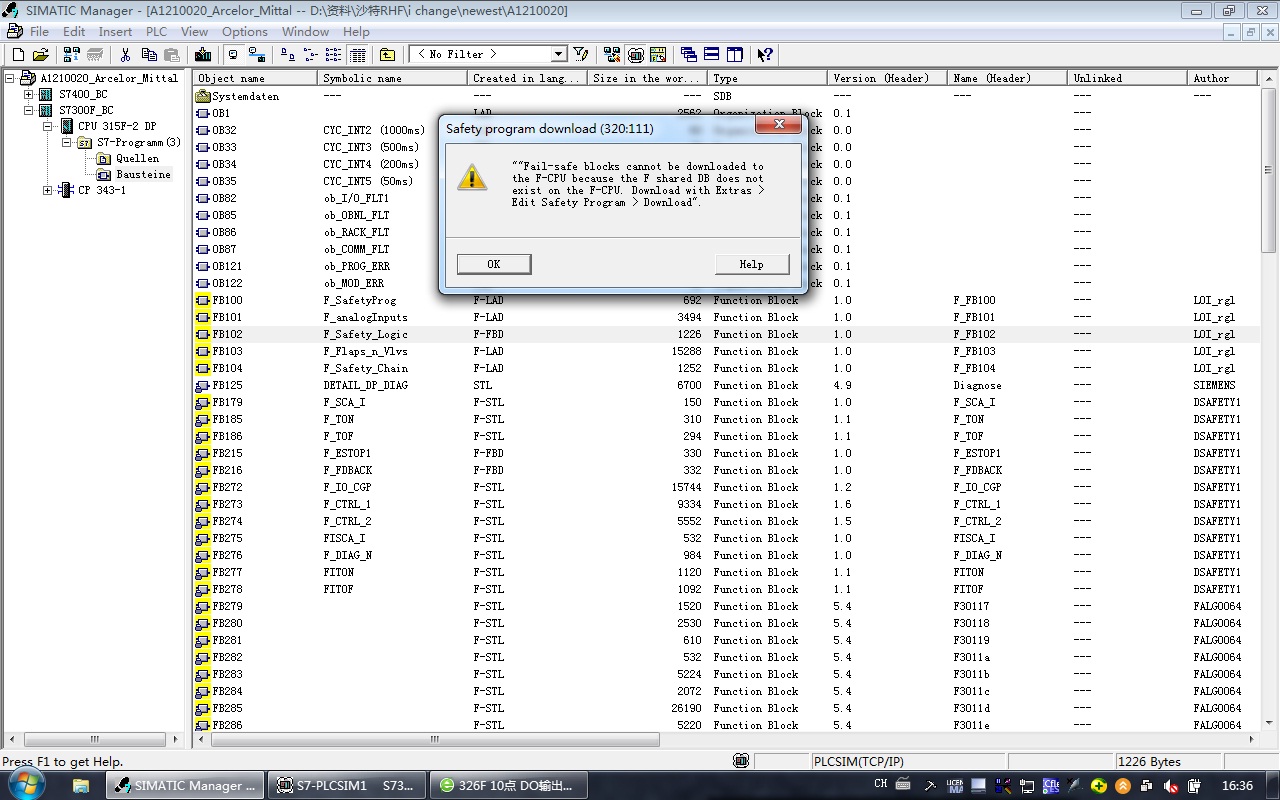Switch to Offline view toolbar icon
This screenshot has height=800, width=1280.
click(x=234, y=54)
